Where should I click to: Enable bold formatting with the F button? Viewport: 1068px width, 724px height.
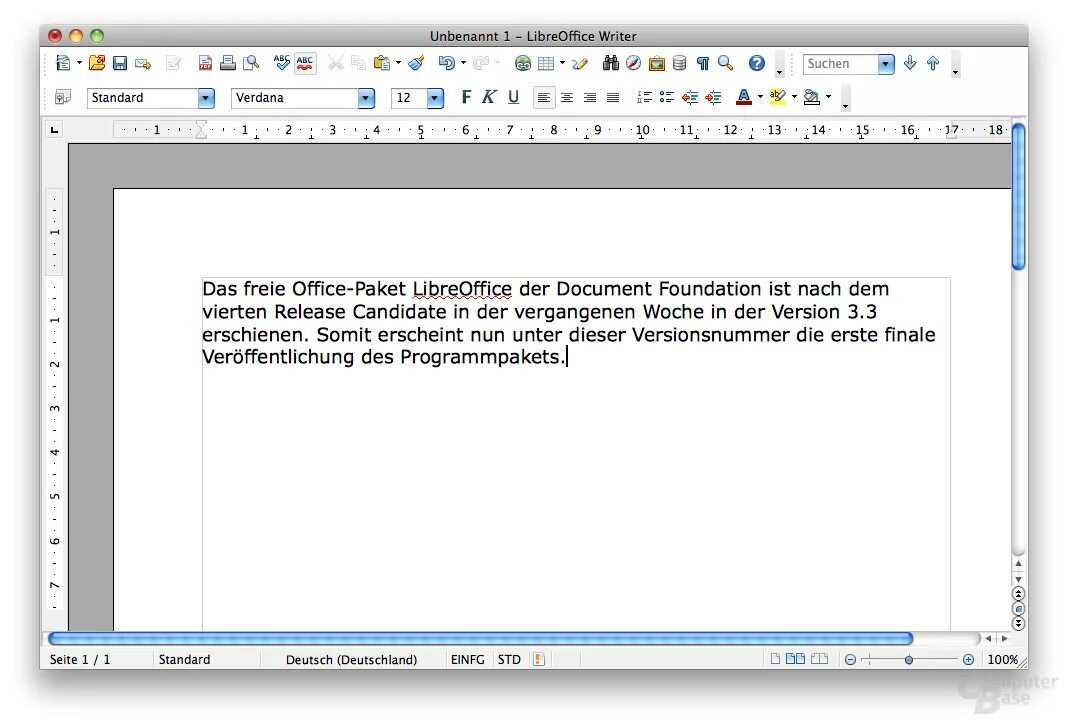(x=466, y=97)
